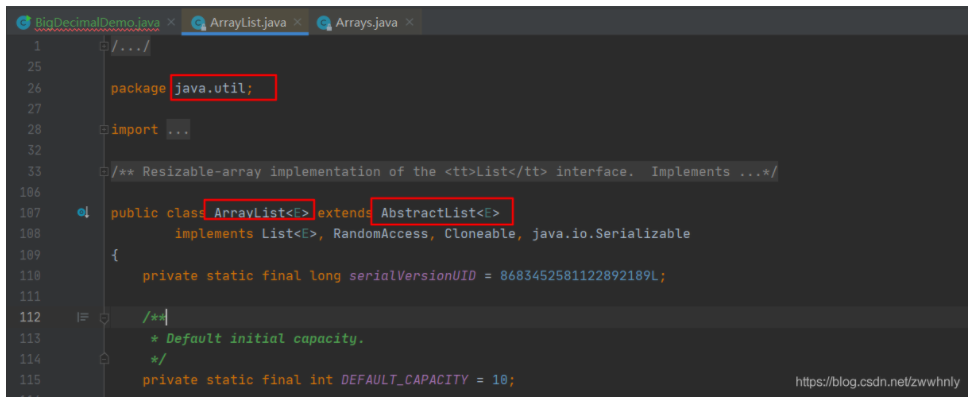The height and width of the screenshot is (404, 974).
Task: Click the implemented-method gutter icon on line 107
Action: pos(83,213)
